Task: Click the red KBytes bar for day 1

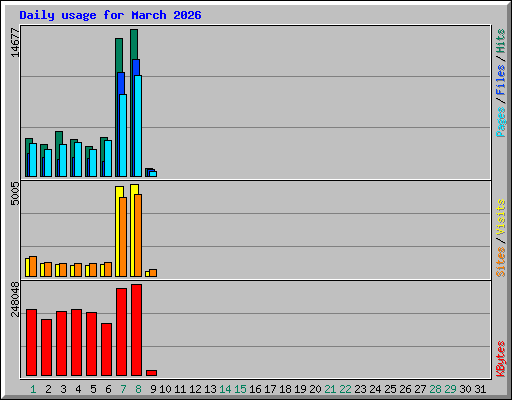Action: 31,343
